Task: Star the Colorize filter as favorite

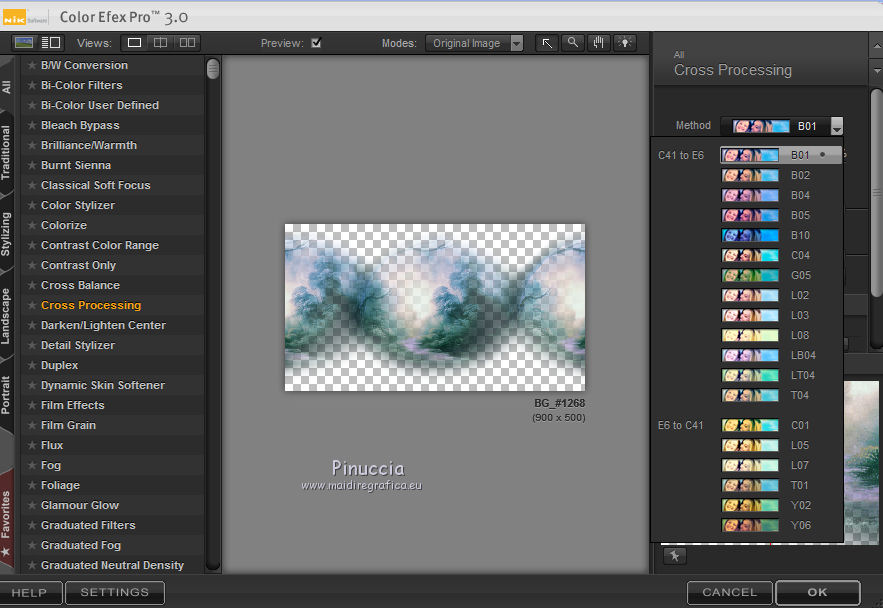Action: pyautogui.click(x=32, y=225)
